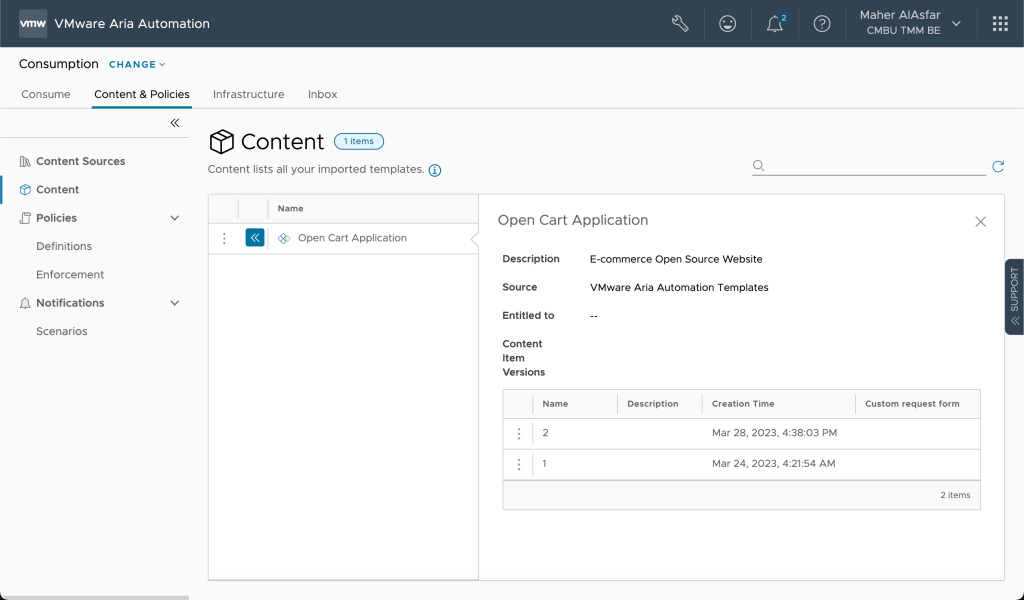Go to Content Sources in sidebar
The image size is (1024, 600).
[x=80, y=161]
